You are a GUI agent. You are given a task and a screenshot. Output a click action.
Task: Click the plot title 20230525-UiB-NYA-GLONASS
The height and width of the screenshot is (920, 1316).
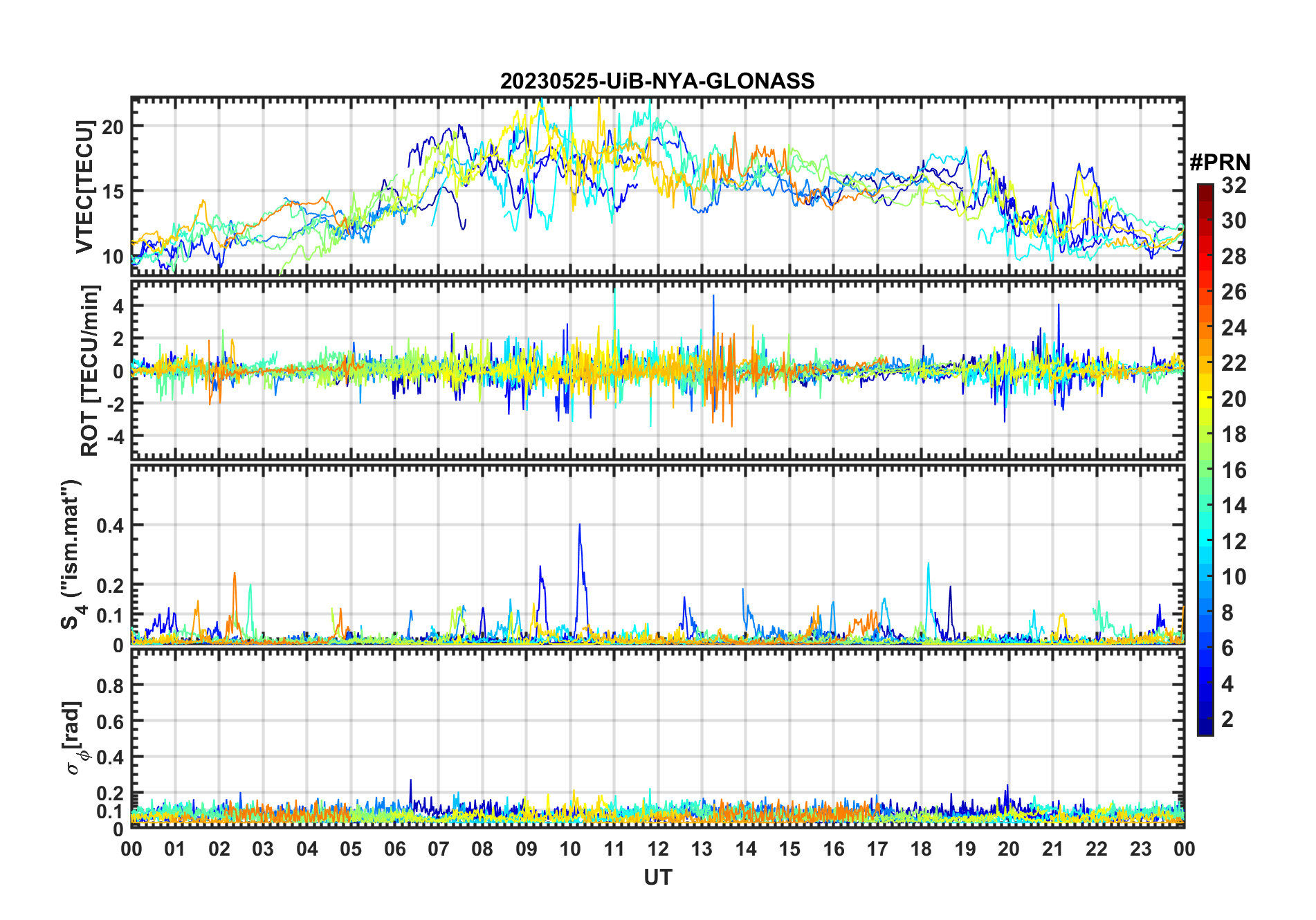pos(657,82)
